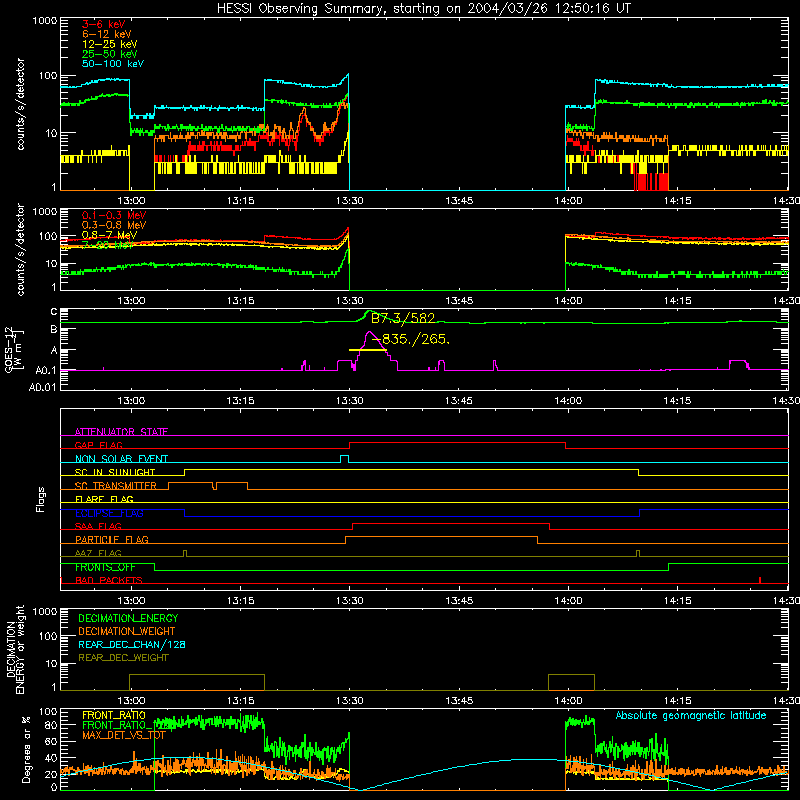This screenshot has width=800, height=800.
Task: Click the vertical Flags axis label
Action: (x=40, y=499)
